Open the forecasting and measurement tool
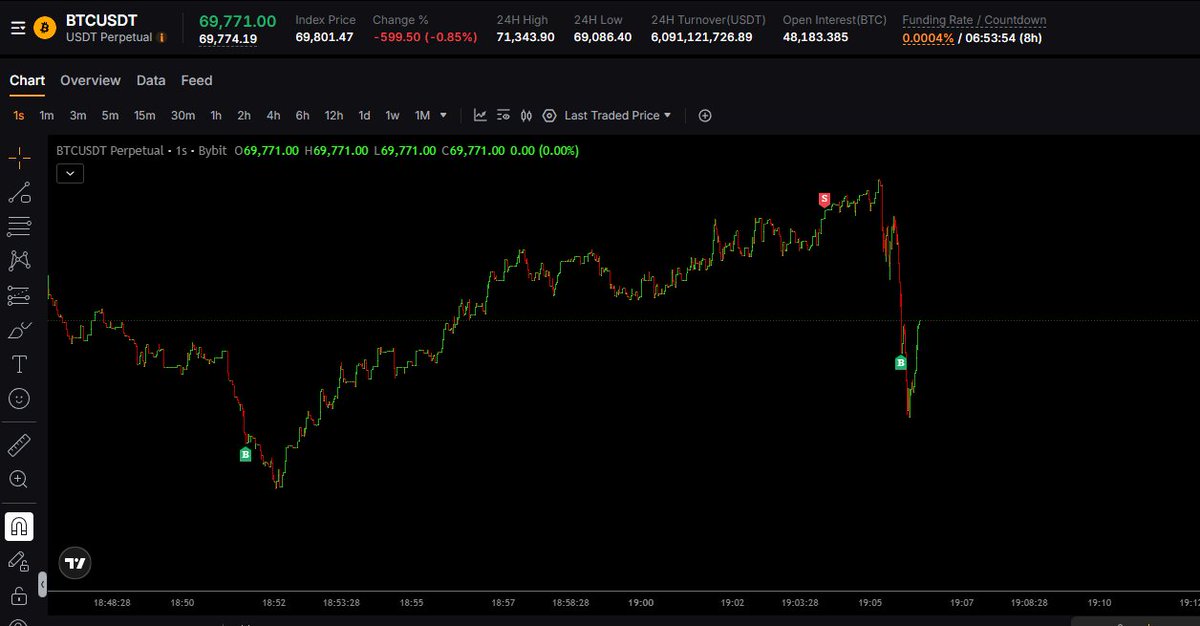Screen dimensions: 1200x626 [x=19, y=295]
